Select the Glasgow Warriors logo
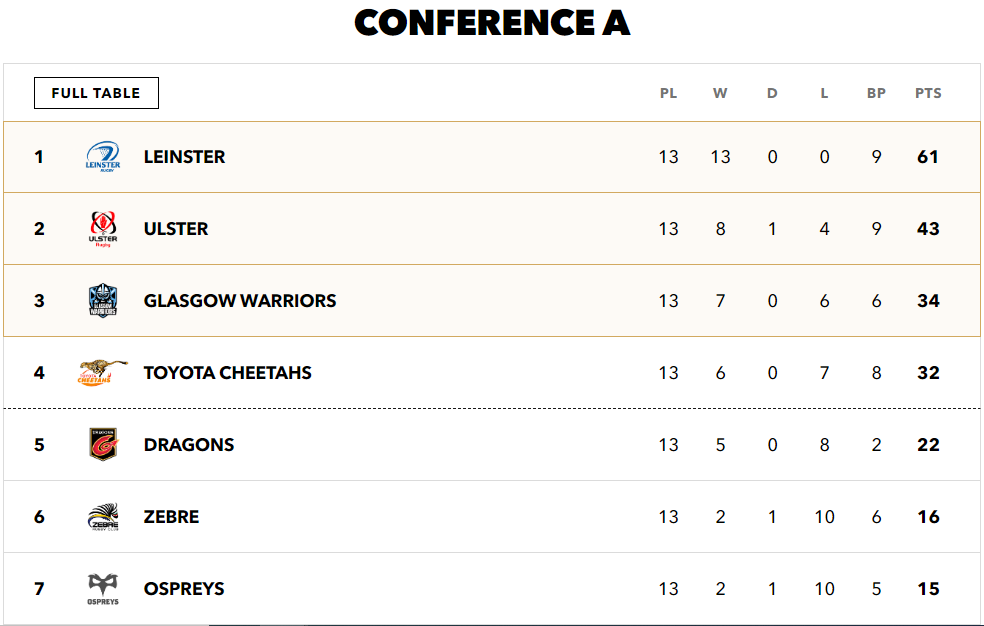Image resolution: width=984 pixels, height=626 pixels. 103,300
